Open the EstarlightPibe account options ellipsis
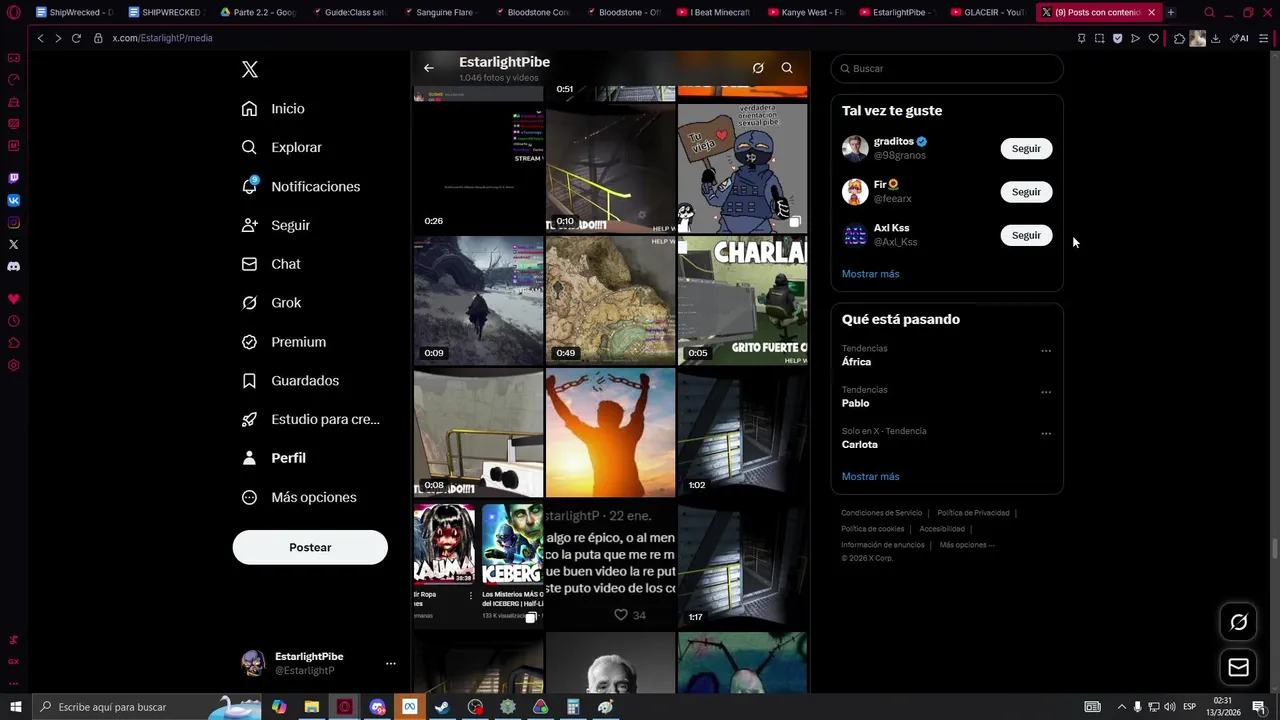 click(x=391, y=663)
